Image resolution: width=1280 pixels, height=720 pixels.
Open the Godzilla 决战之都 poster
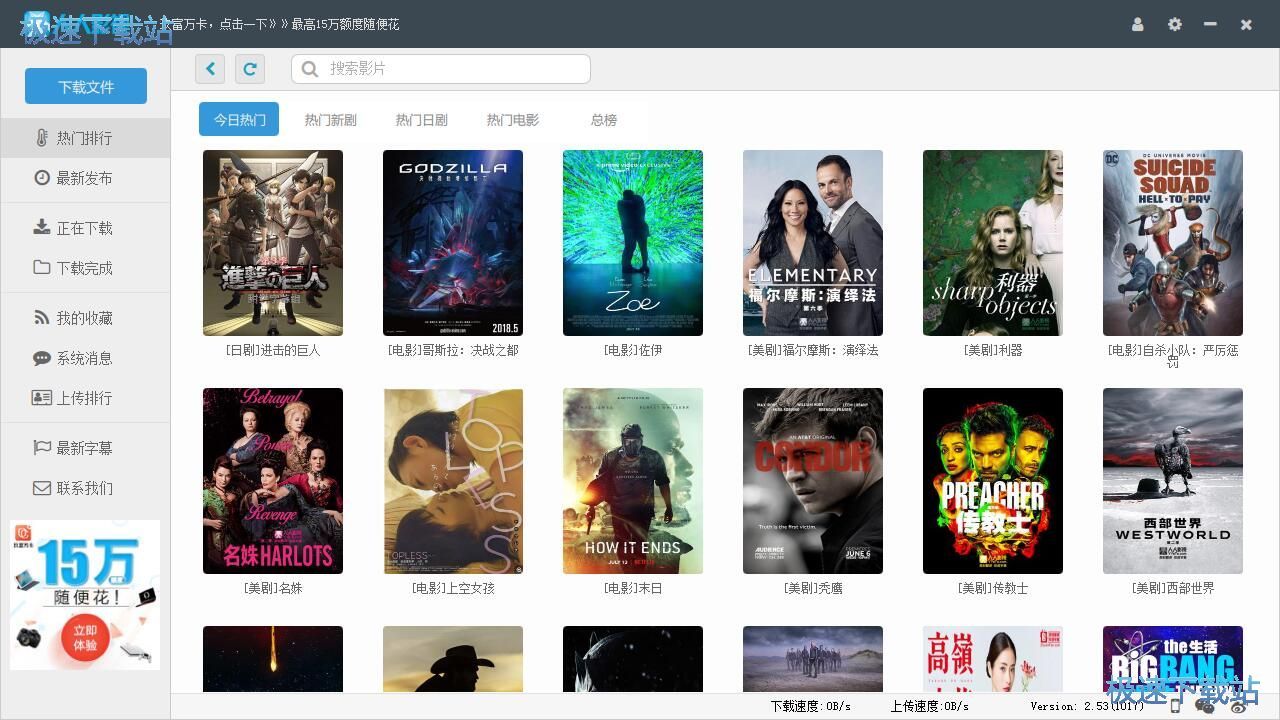click(x=453, y=243)
